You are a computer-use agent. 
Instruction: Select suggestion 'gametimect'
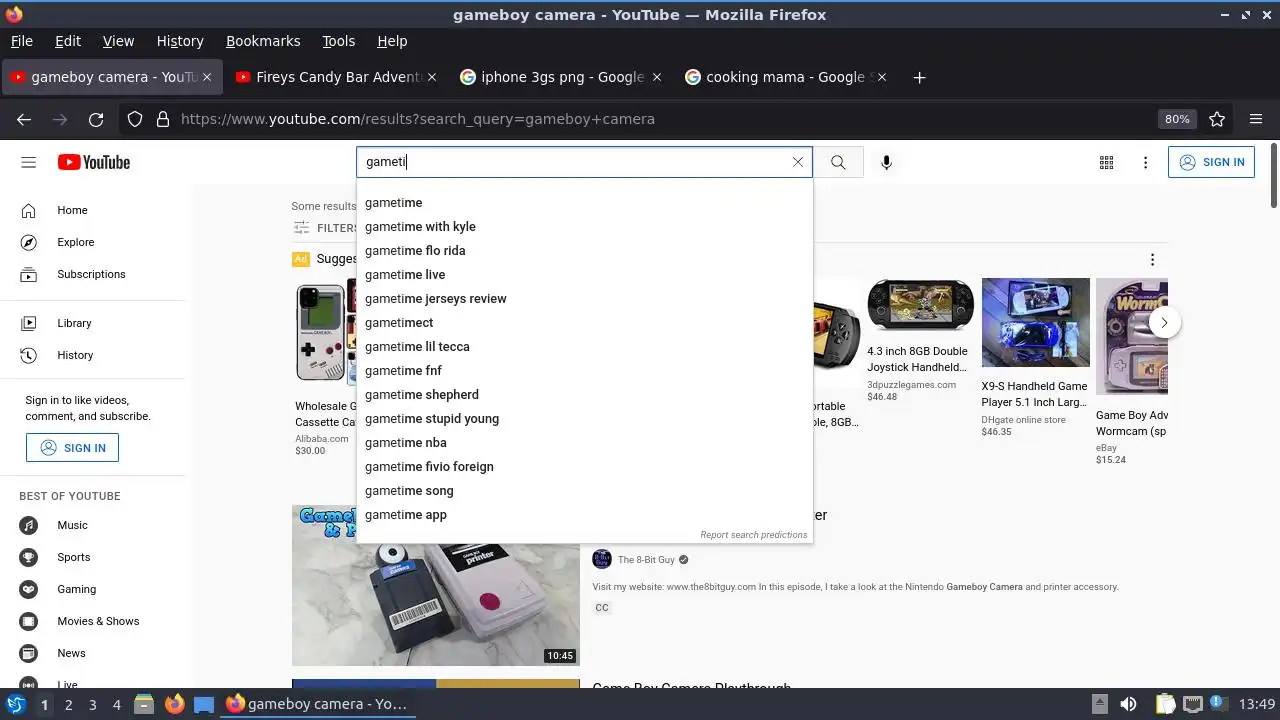(x=584, y=323)
